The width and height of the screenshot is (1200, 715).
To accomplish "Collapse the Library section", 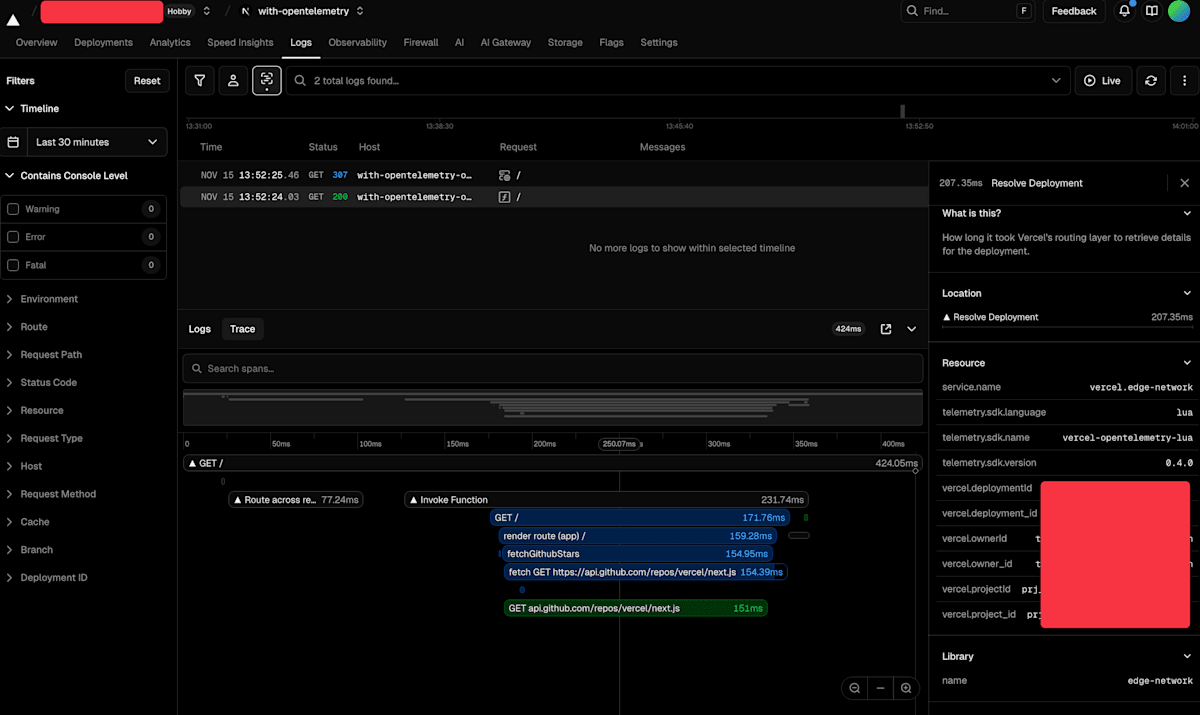I will click(x=1187, y=656).
